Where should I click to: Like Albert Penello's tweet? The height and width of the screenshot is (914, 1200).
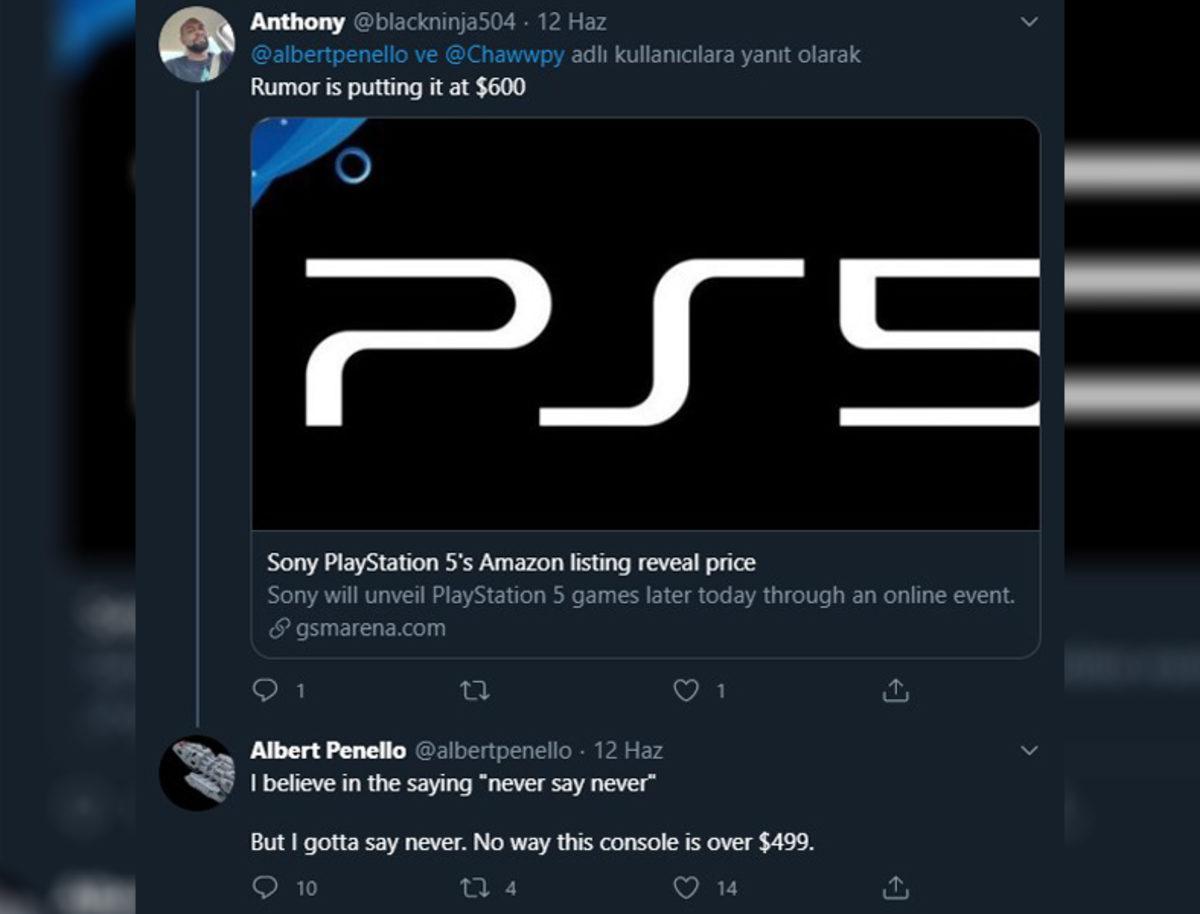pyautogui.click(x=687, y=887)
